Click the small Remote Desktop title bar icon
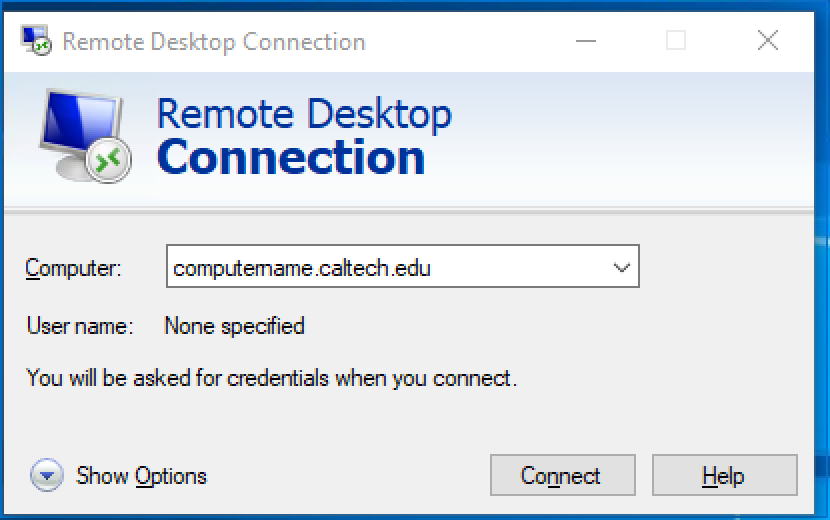The height and width of the screenshot is (520, 830). point(37,42)
